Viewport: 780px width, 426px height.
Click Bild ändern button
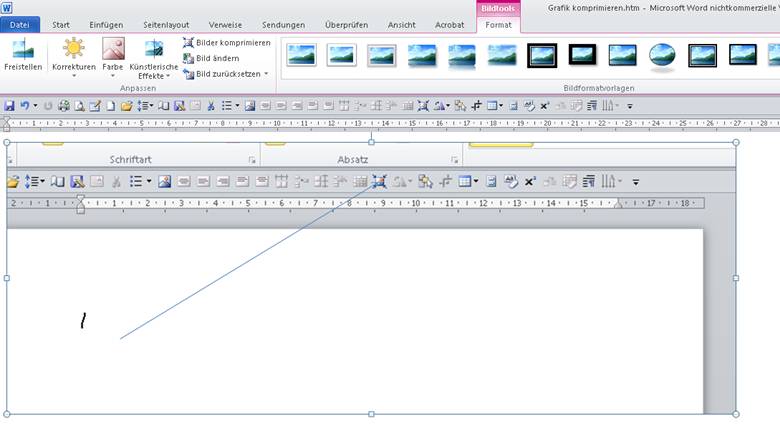click(211, 58)
